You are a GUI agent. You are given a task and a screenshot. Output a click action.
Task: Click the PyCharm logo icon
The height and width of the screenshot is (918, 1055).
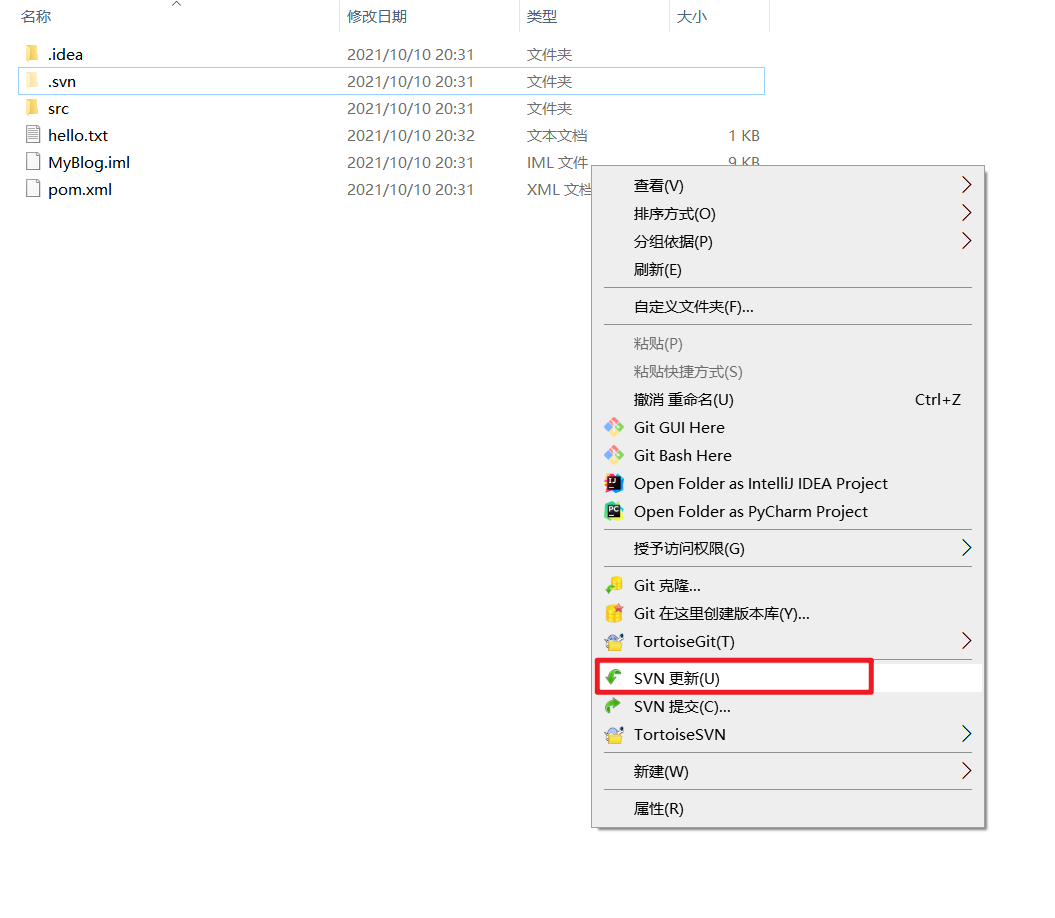pyautogui.click(x=614, y=511)
